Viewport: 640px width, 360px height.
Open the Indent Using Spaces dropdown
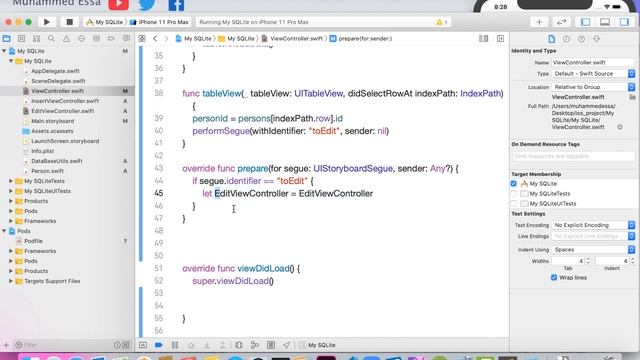[593, 249]
